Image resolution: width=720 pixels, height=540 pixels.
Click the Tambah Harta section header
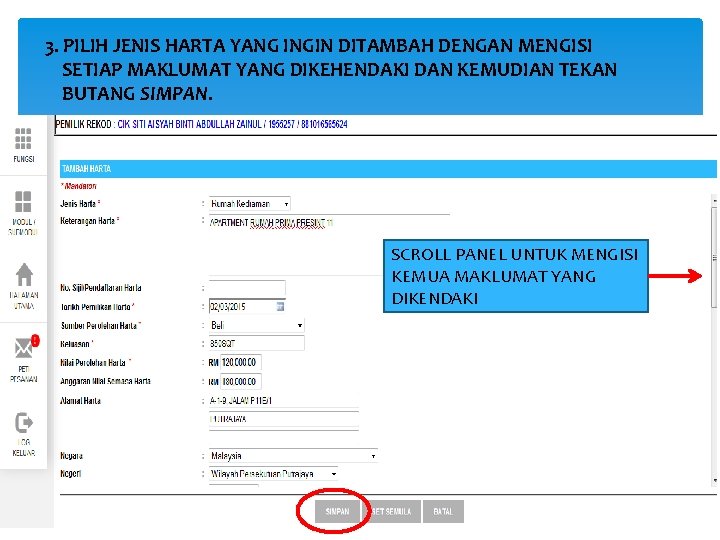388,169
